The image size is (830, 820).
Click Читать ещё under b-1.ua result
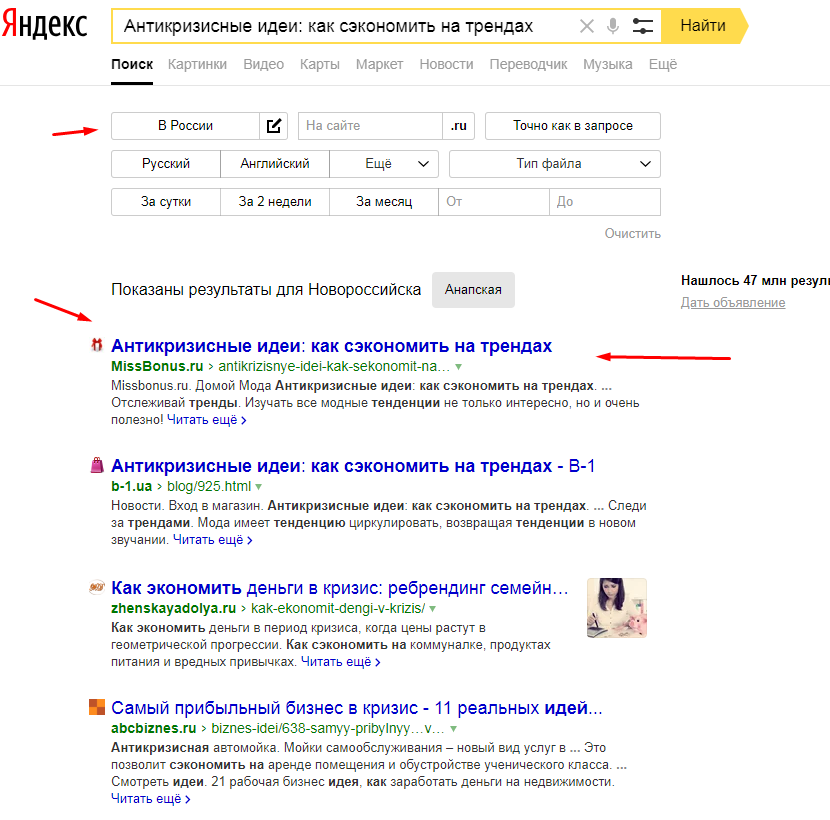point(213,540)
